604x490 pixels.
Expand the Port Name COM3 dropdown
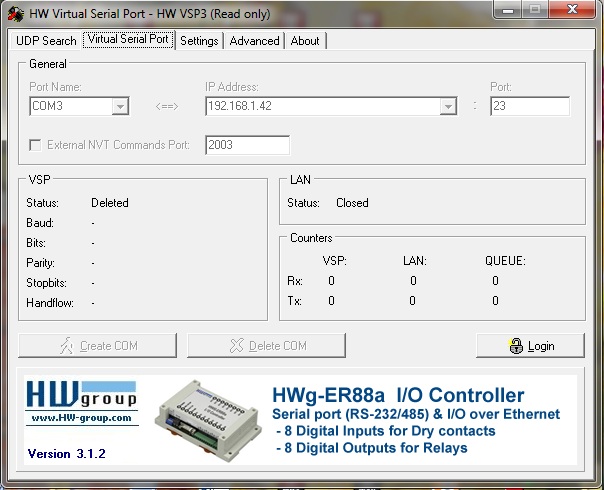120,106
